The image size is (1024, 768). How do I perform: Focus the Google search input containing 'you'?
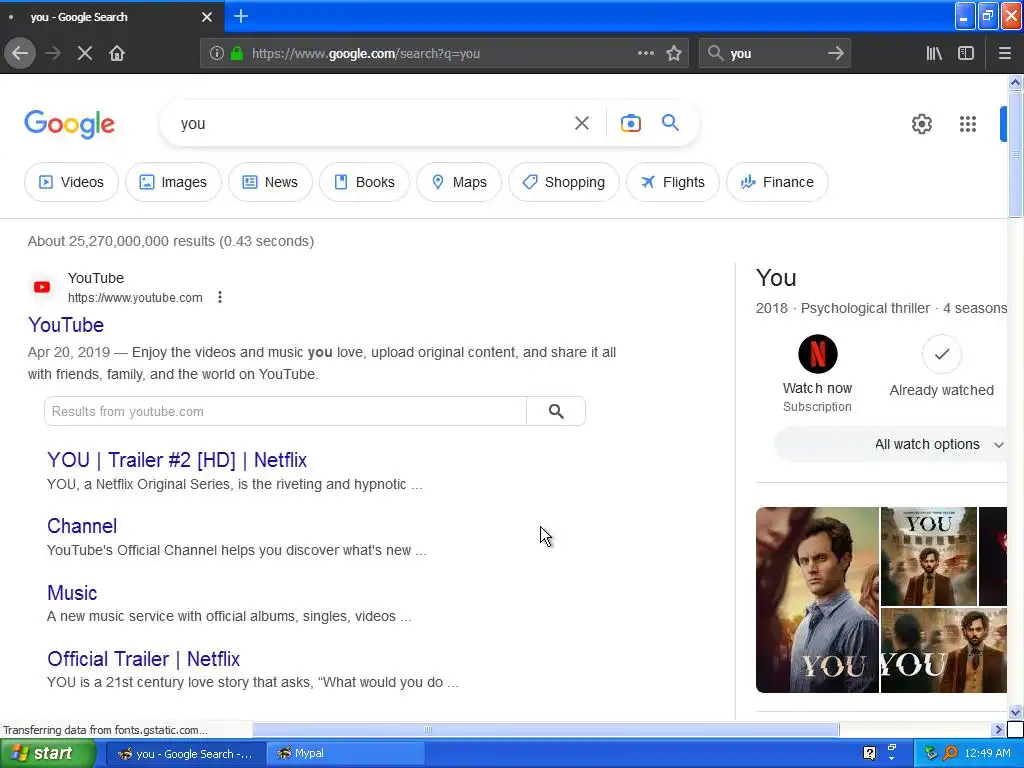(x=372, y=123)
